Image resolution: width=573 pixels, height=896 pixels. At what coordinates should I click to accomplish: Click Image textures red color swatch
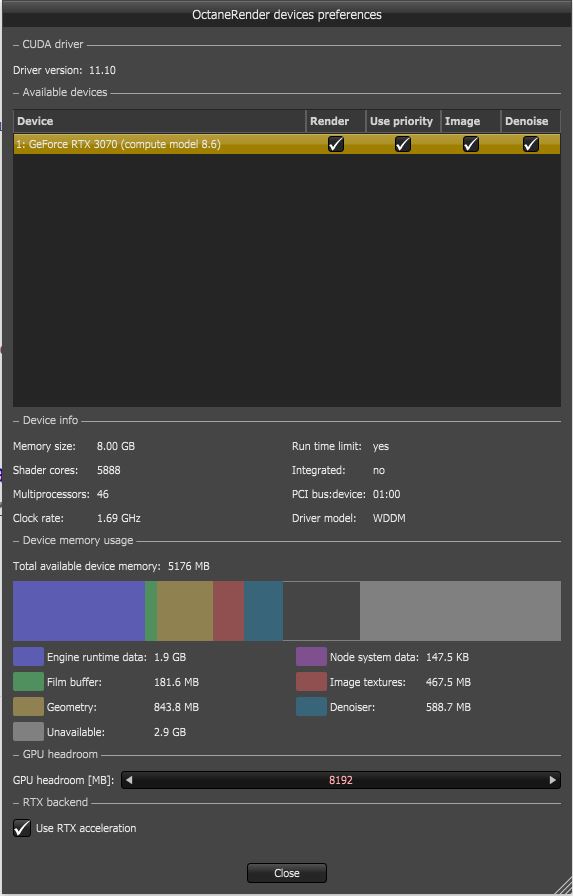coord(311,682)
